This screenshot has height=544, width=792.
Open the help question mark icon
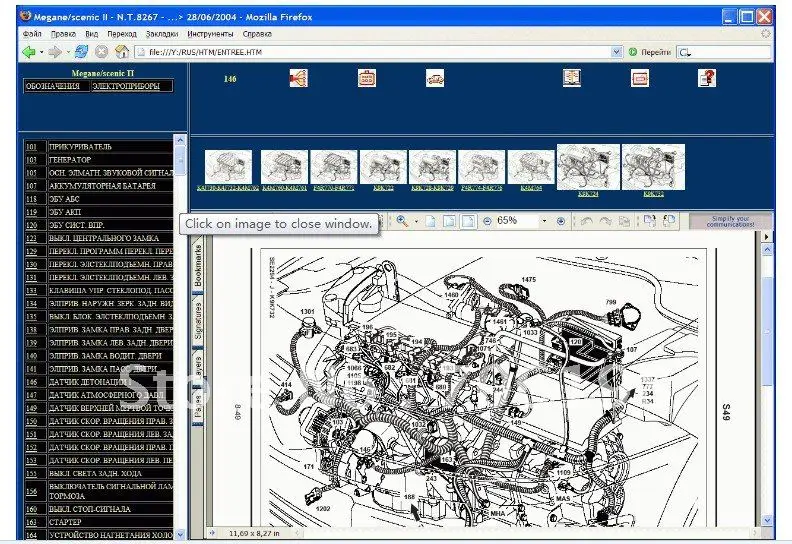(x=707, y=78)
